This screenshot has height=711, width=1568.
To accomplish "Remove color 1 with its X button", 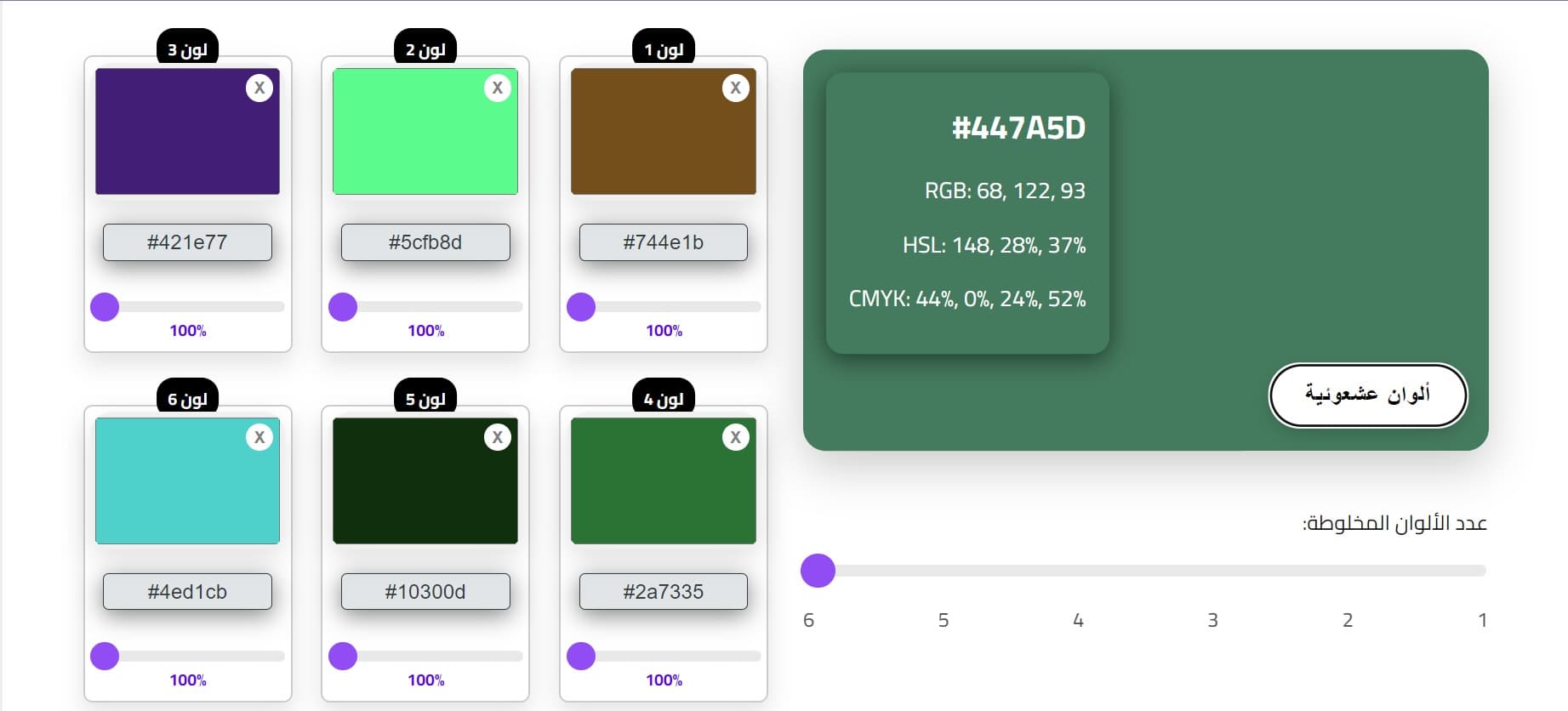I will [736, 88].
